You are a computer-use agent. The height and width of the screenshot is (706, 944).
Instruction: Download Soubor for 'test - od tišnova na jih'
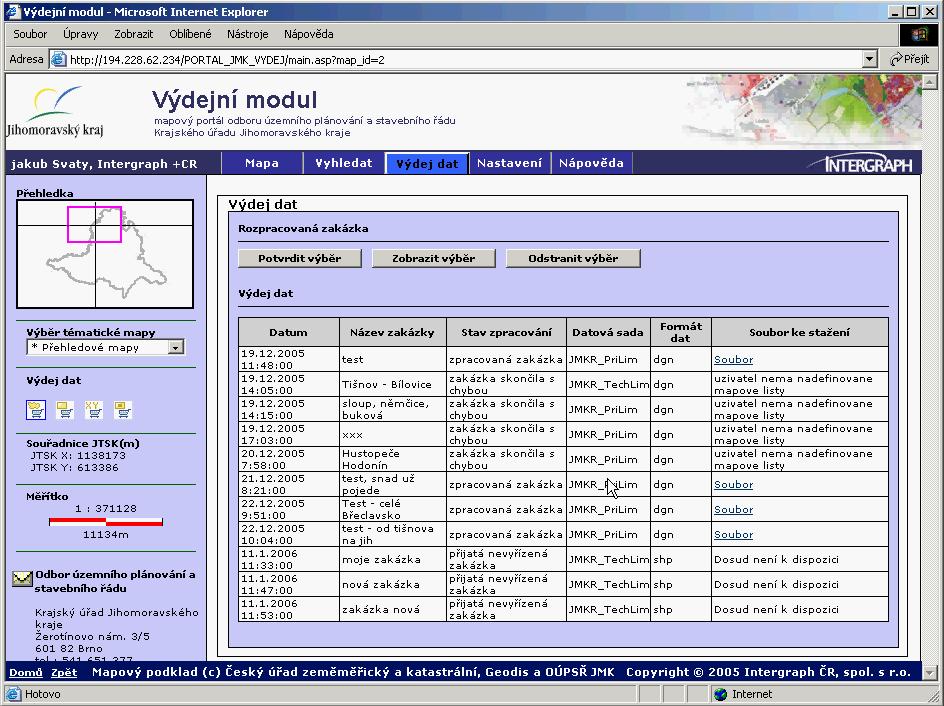tap(733, 534)
